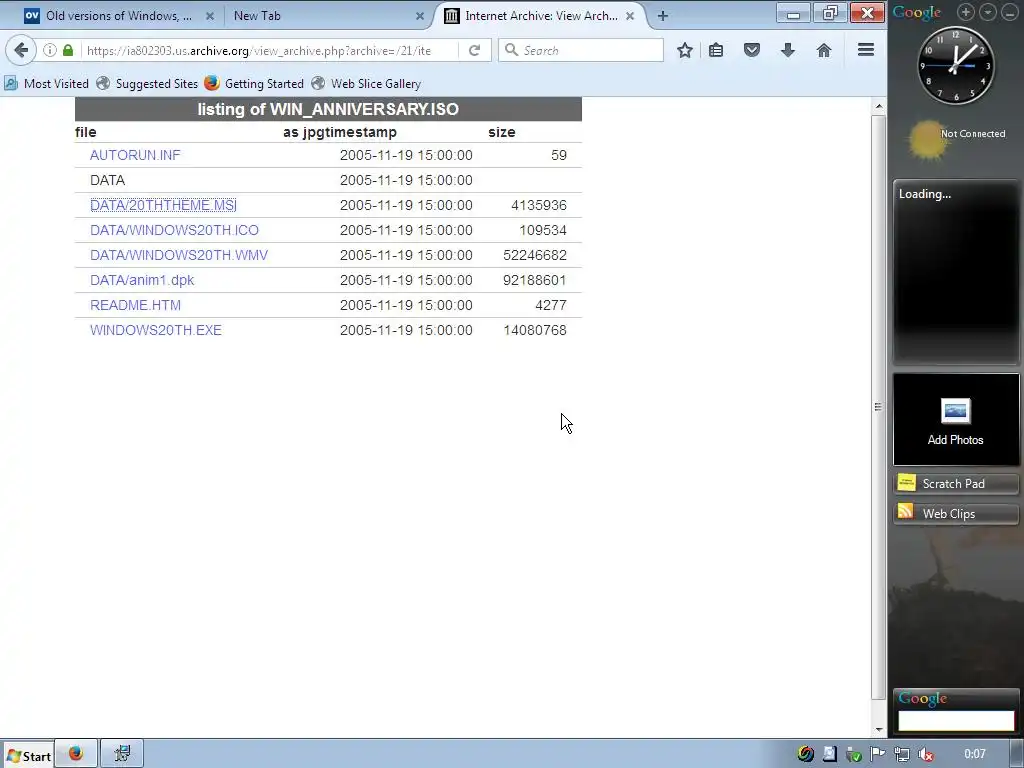The height and width of the screenshot is (768, 1024).
Task: Add gadget with sidebar plus button
Action: pos(966,12)
